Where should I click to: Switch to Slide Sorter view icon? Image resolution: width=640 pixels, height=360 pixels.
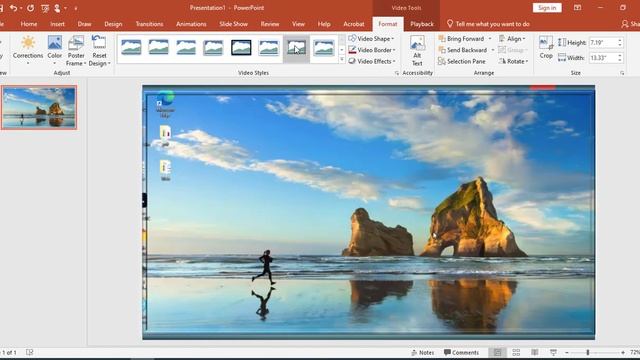coord(516,353)
